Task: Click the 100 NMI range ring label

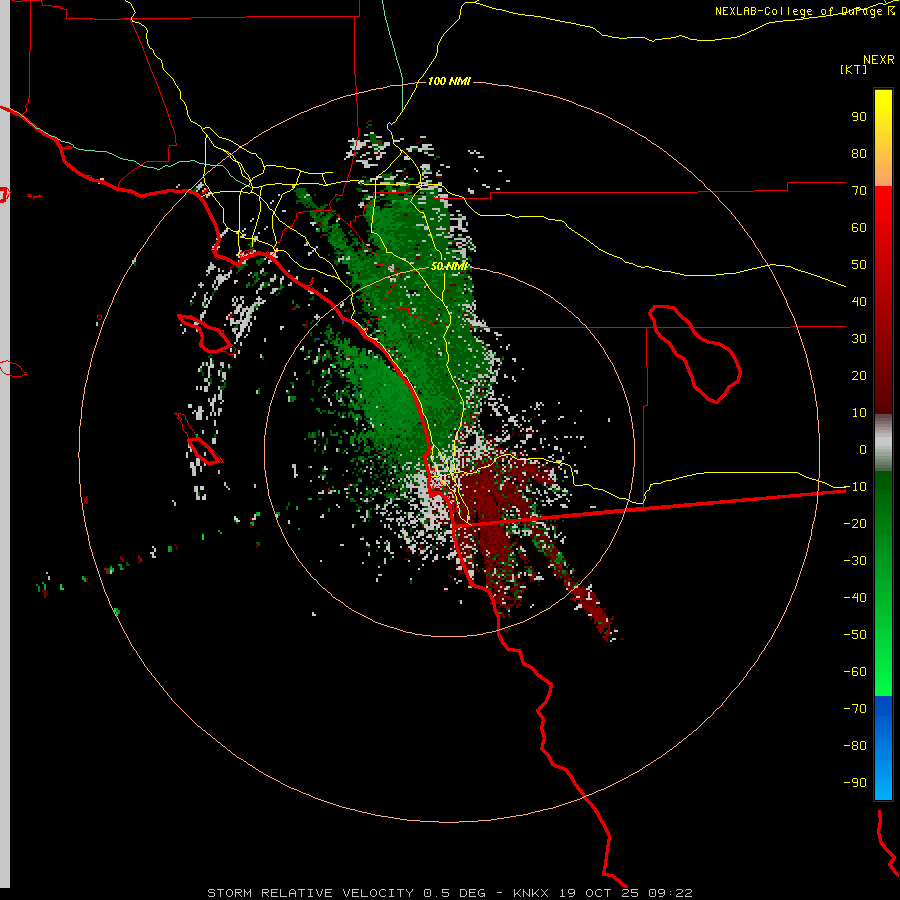Action: click(x=449, y=82)
